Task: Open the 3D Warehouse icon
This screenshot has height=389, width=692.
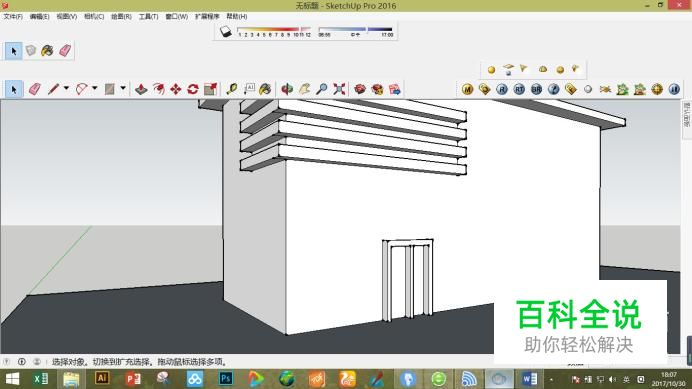Action: (360, 89)
